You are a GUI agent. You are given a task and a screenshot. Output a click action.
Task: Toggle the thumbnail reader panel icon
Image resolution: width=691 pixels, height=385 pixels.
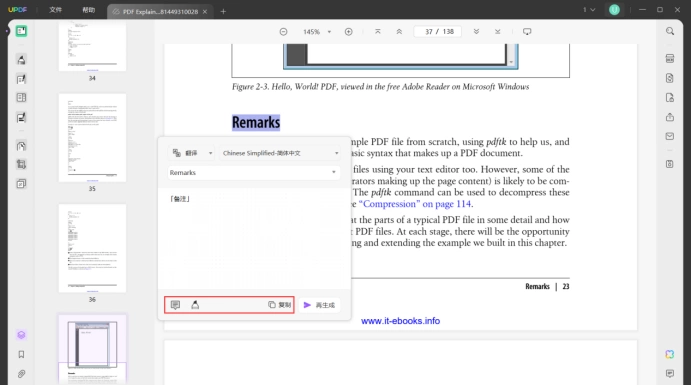coord(21,31)
